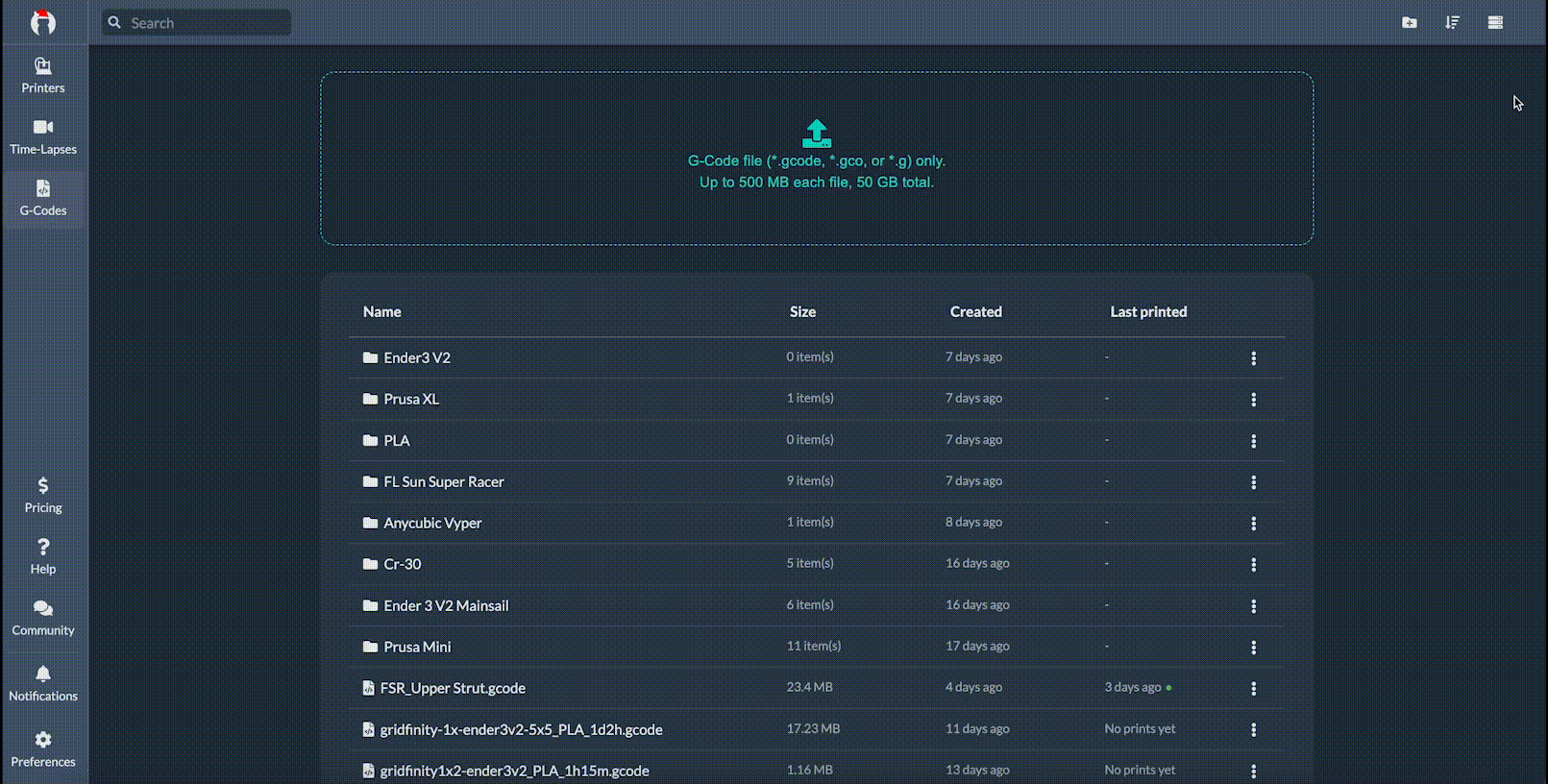Open Community link in sidebar
Screen dimensions: 1548x784
pyautogui.click(x=43, y=619)
